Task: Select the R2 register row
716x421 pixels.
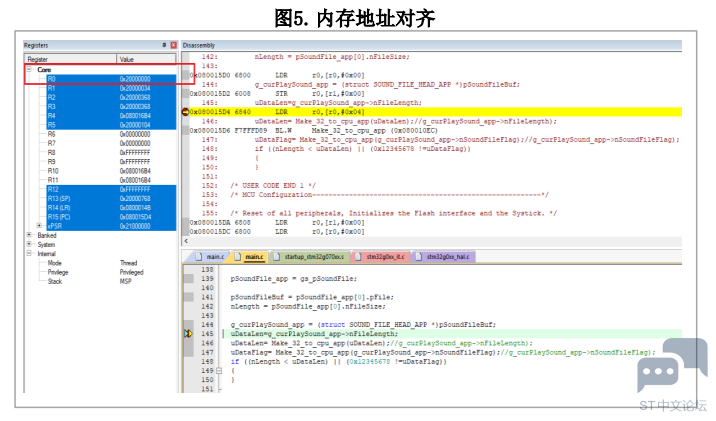Action: [x=111, y=97]
